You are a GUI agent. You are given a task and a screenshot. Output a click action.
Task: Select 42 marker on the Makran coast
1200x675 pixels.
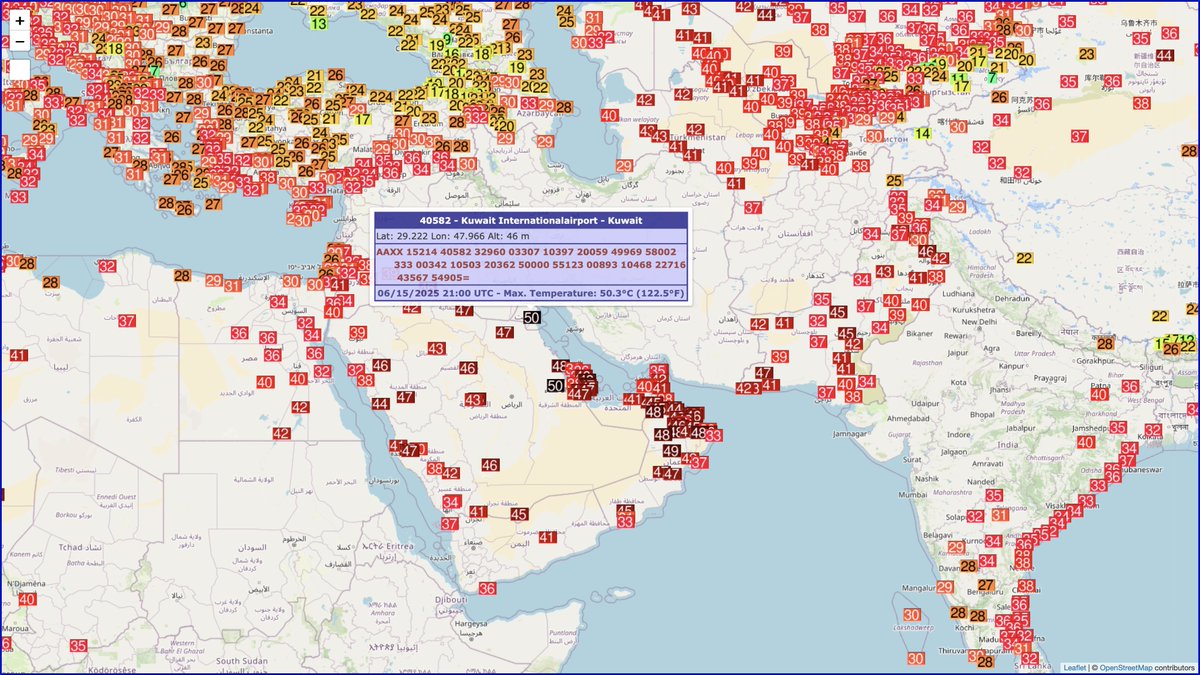(746, 388)
